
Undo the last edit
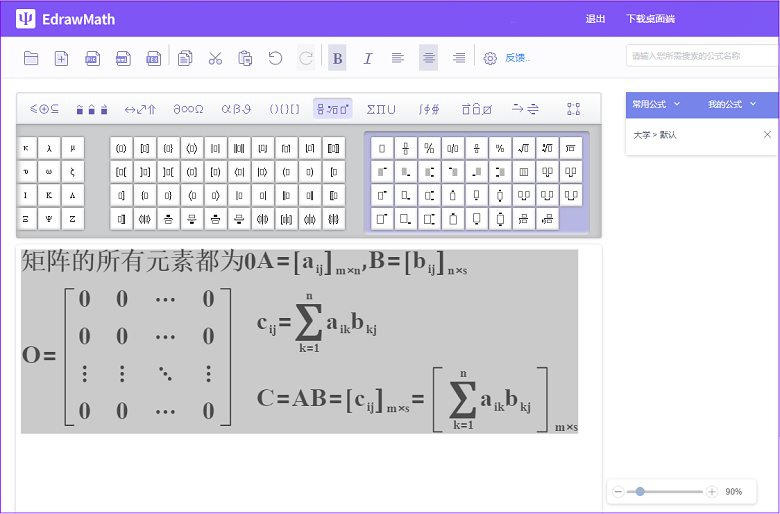coord(275,58)
